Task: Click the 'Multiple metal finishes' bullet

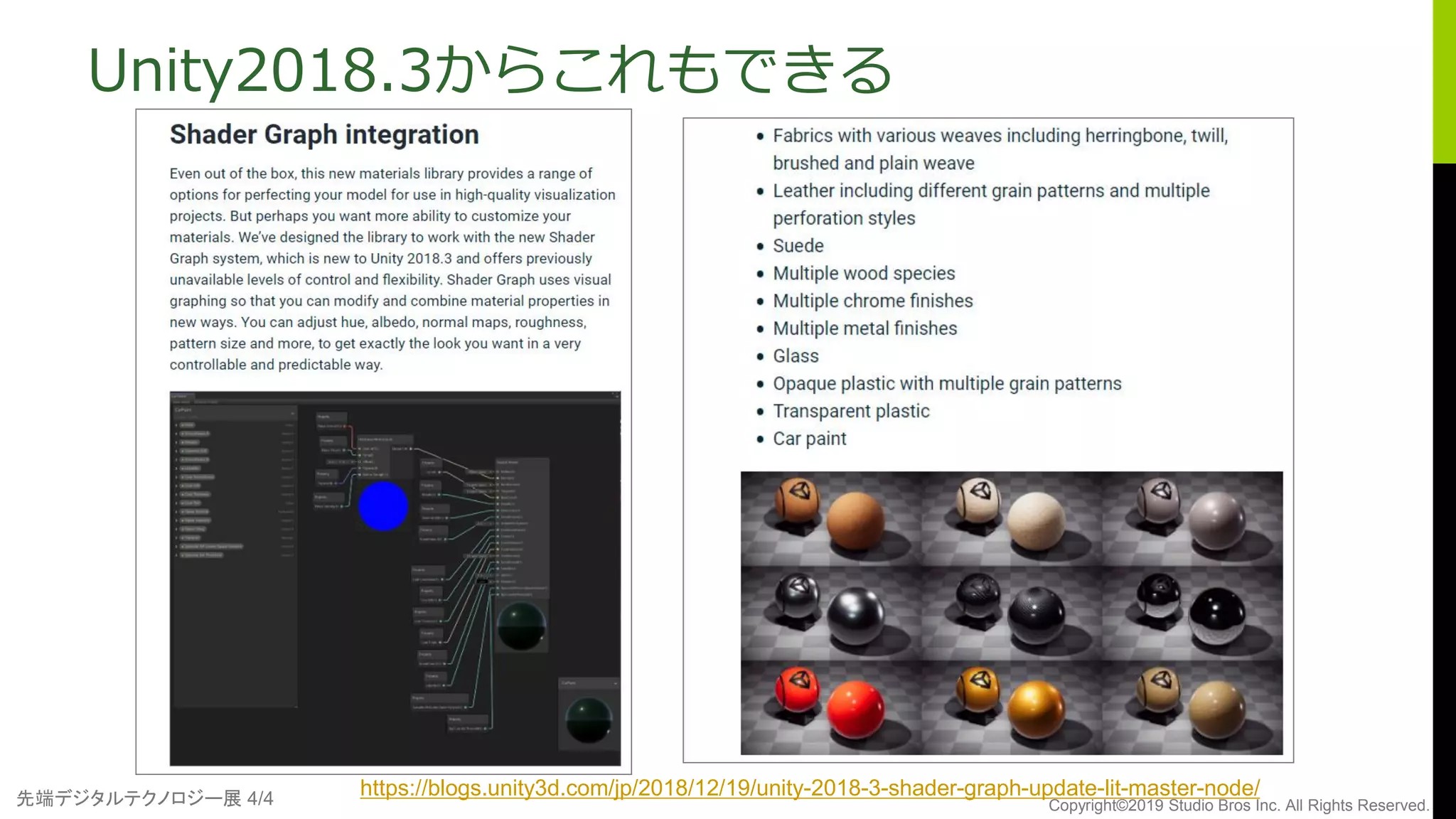Action: click(x=864, y=328)
